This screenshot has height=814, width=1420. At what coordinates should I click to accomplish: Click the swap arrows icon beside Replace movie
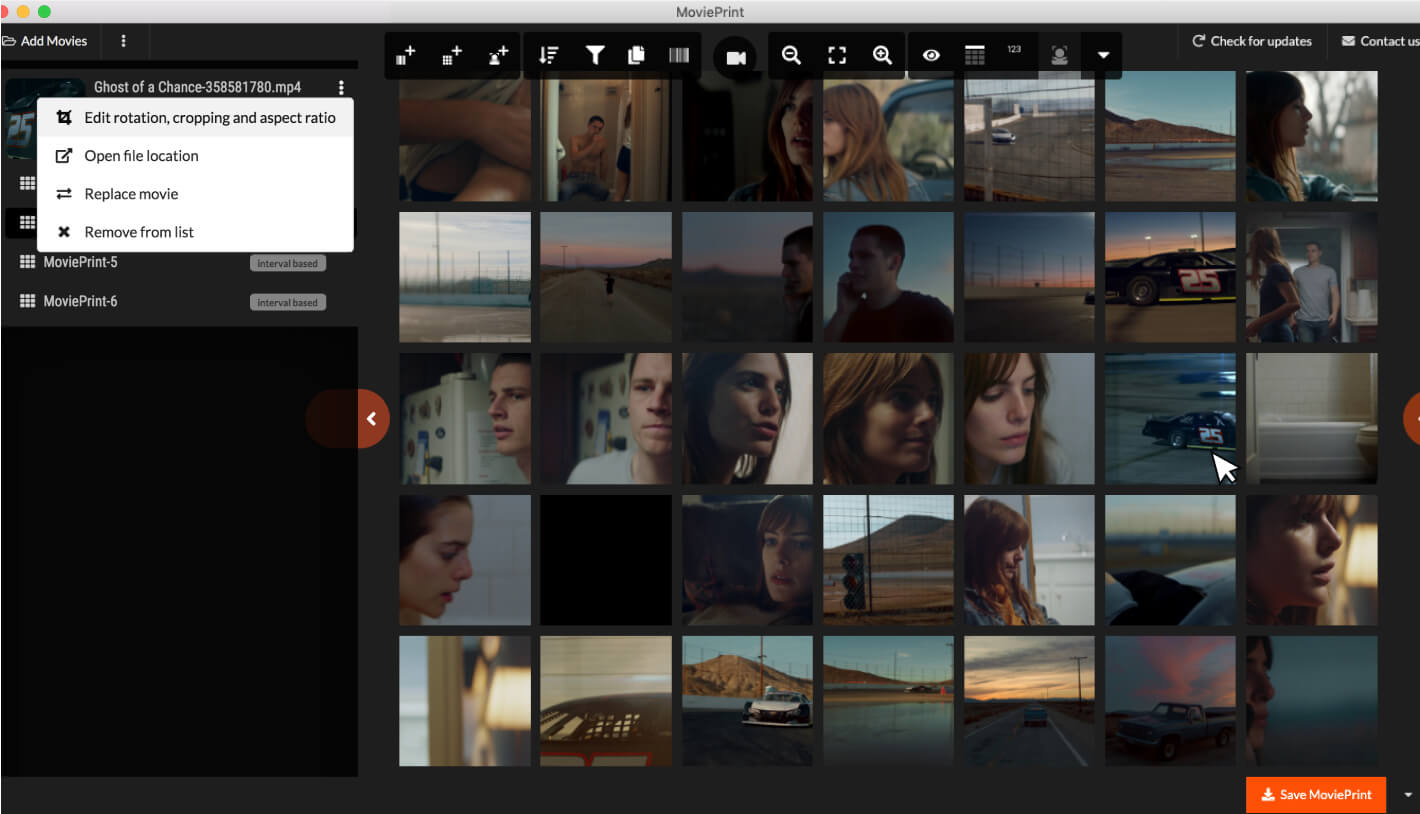pyautogui.click(x=64, y=194)
